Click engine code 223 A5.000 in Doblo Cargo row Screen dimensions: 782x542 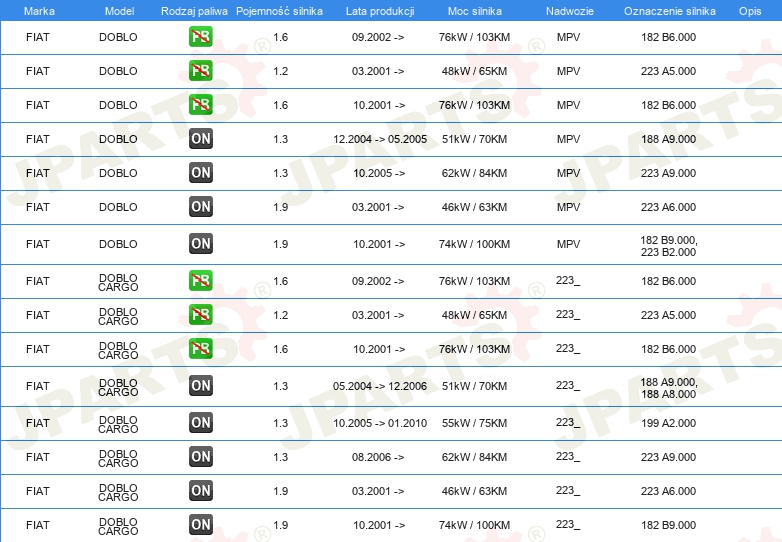(x=668, y=315)
